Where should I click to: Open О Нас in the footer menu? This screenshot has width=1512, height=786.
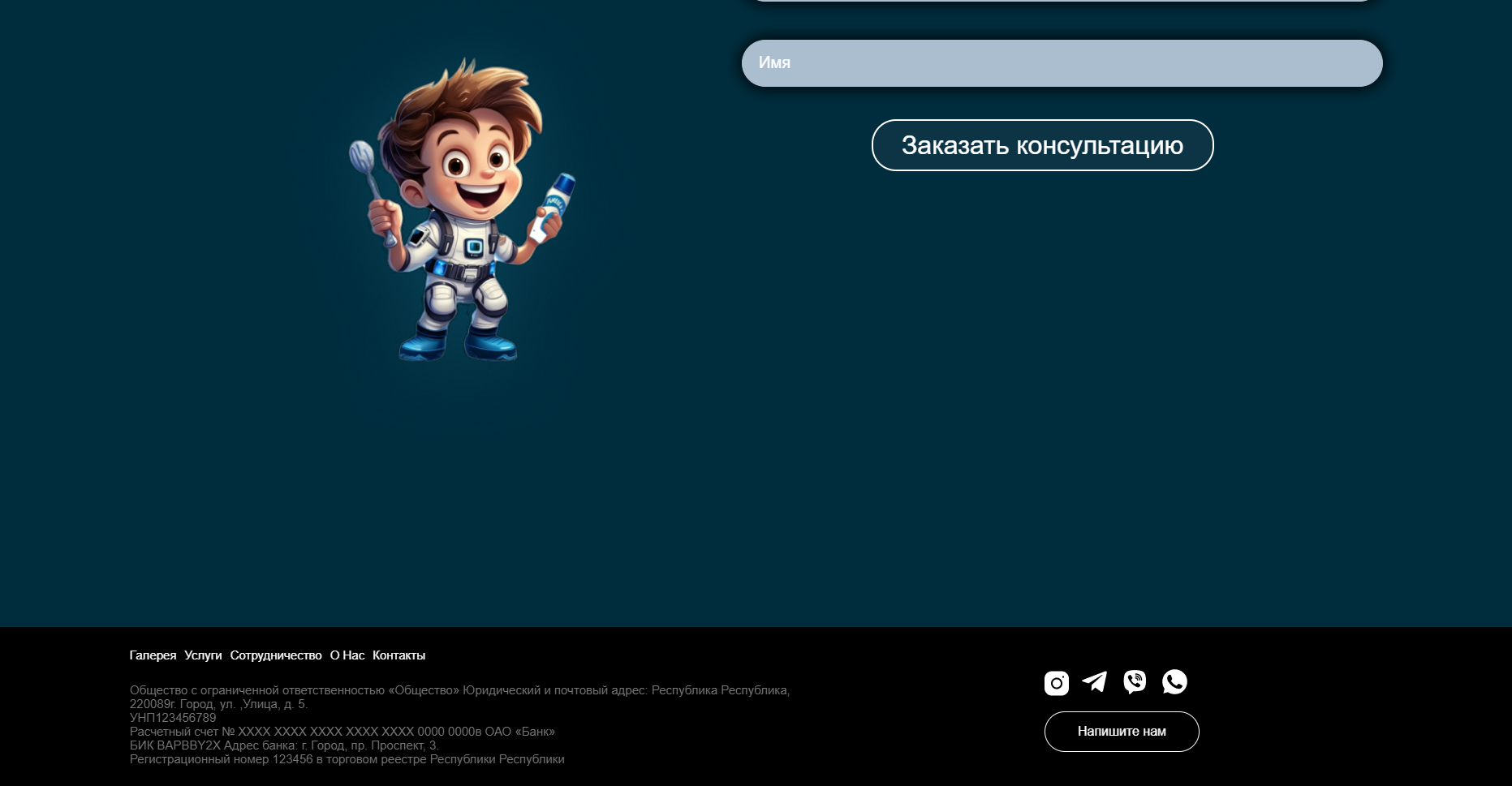coord(347,655)
